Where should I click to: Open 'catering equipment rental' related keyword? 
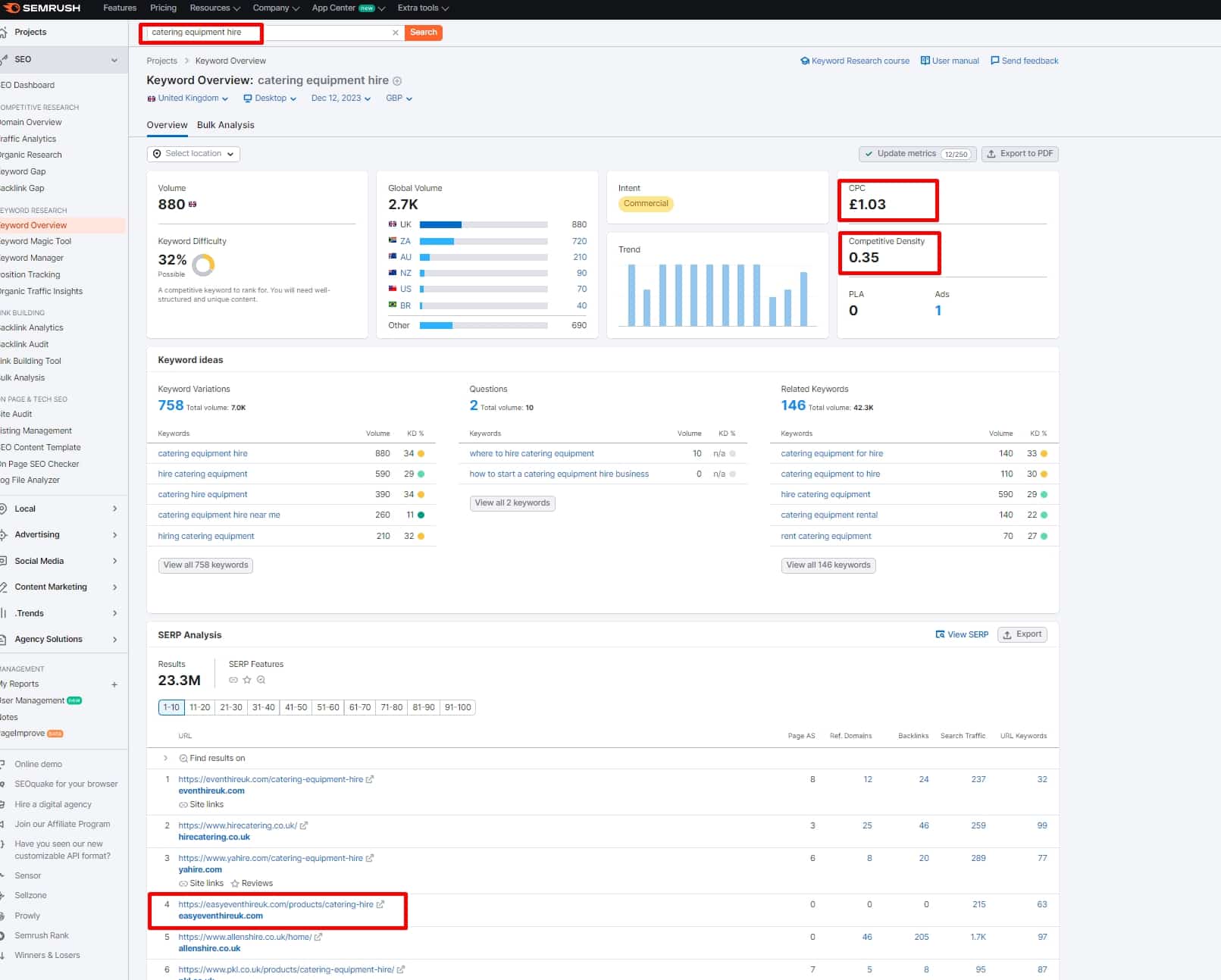pyautogui.click(x=829, y=515)
